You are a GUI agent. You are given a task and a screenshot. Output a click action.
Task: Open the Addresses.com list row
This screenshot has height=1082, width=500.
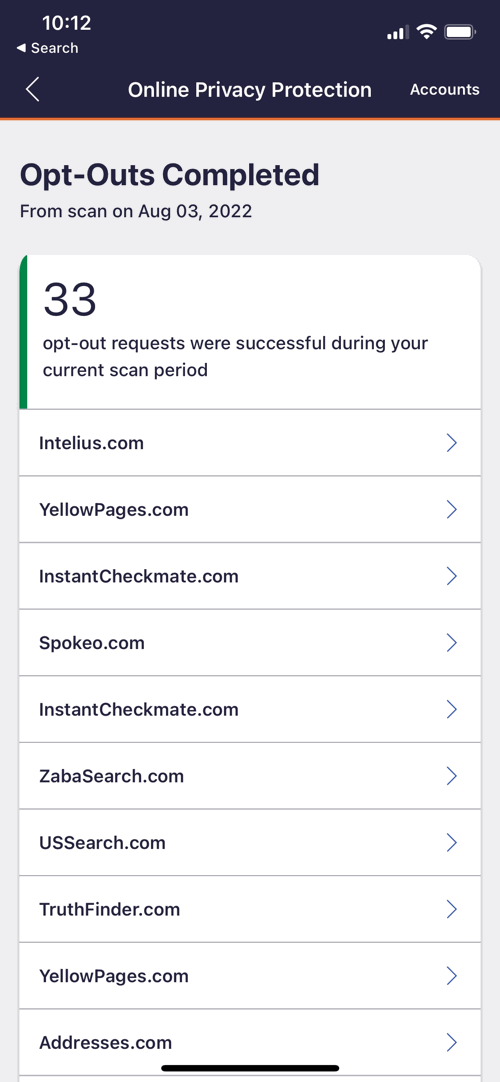tap(250, 1042)
